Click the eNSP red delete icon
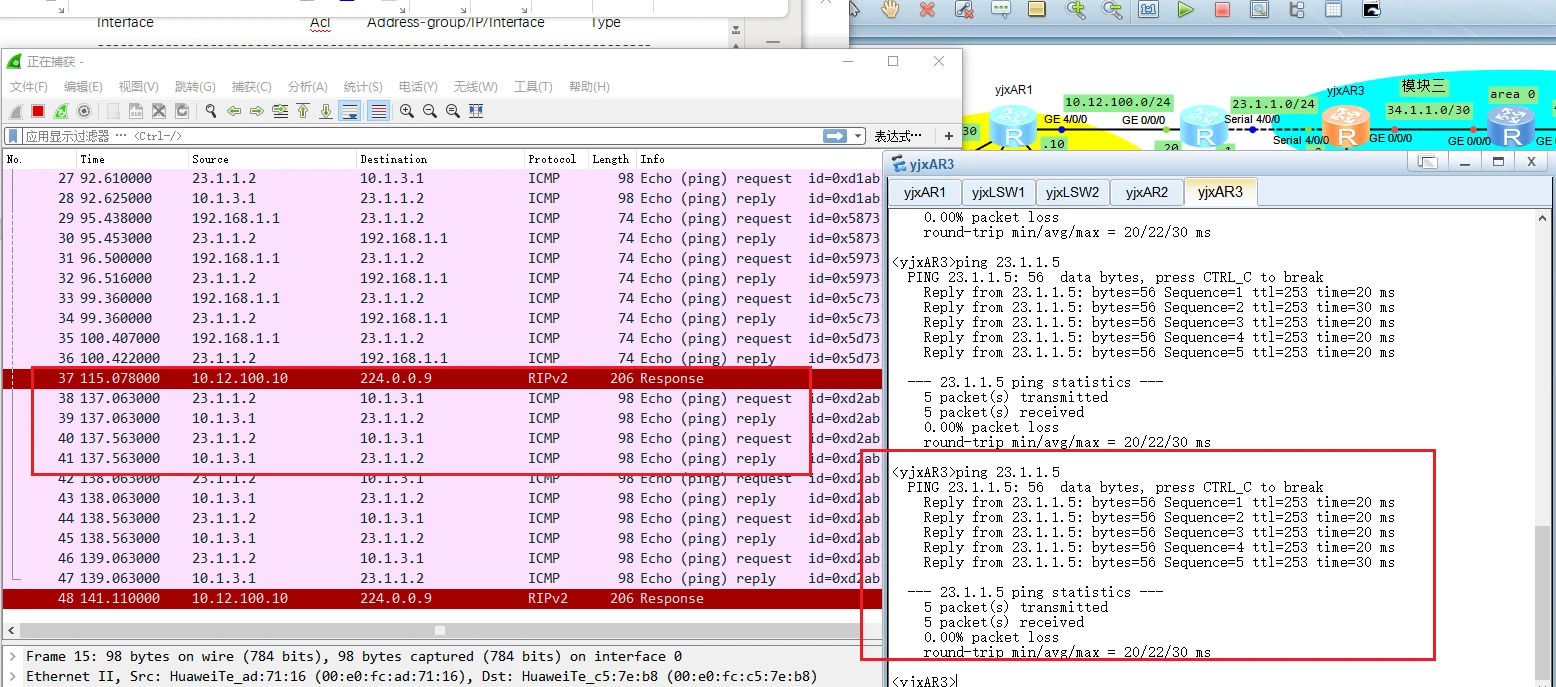The height and width of the screenshot is (687, 1556). (927, 10)
